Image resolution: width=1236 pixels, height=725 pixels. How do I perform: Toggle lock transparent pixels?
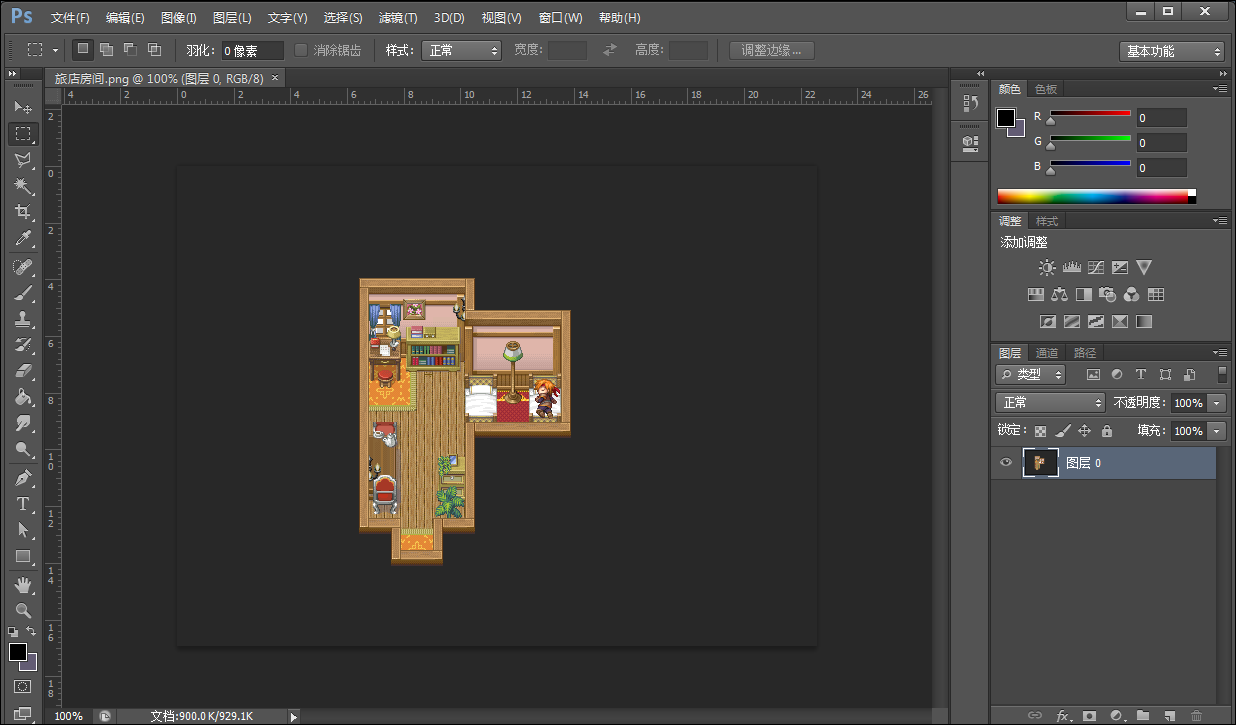click(1041, 431)
